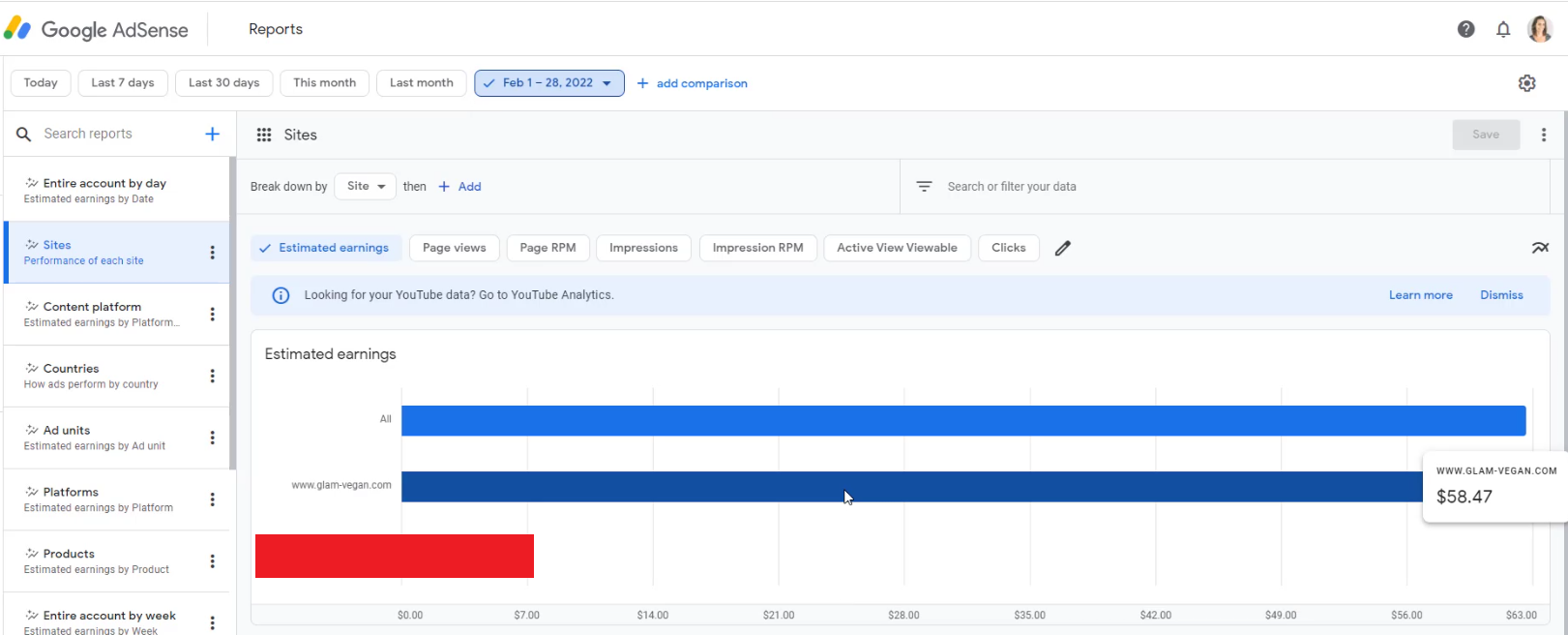
Task: Click the Save button
Action: [x=1486, y=135]
